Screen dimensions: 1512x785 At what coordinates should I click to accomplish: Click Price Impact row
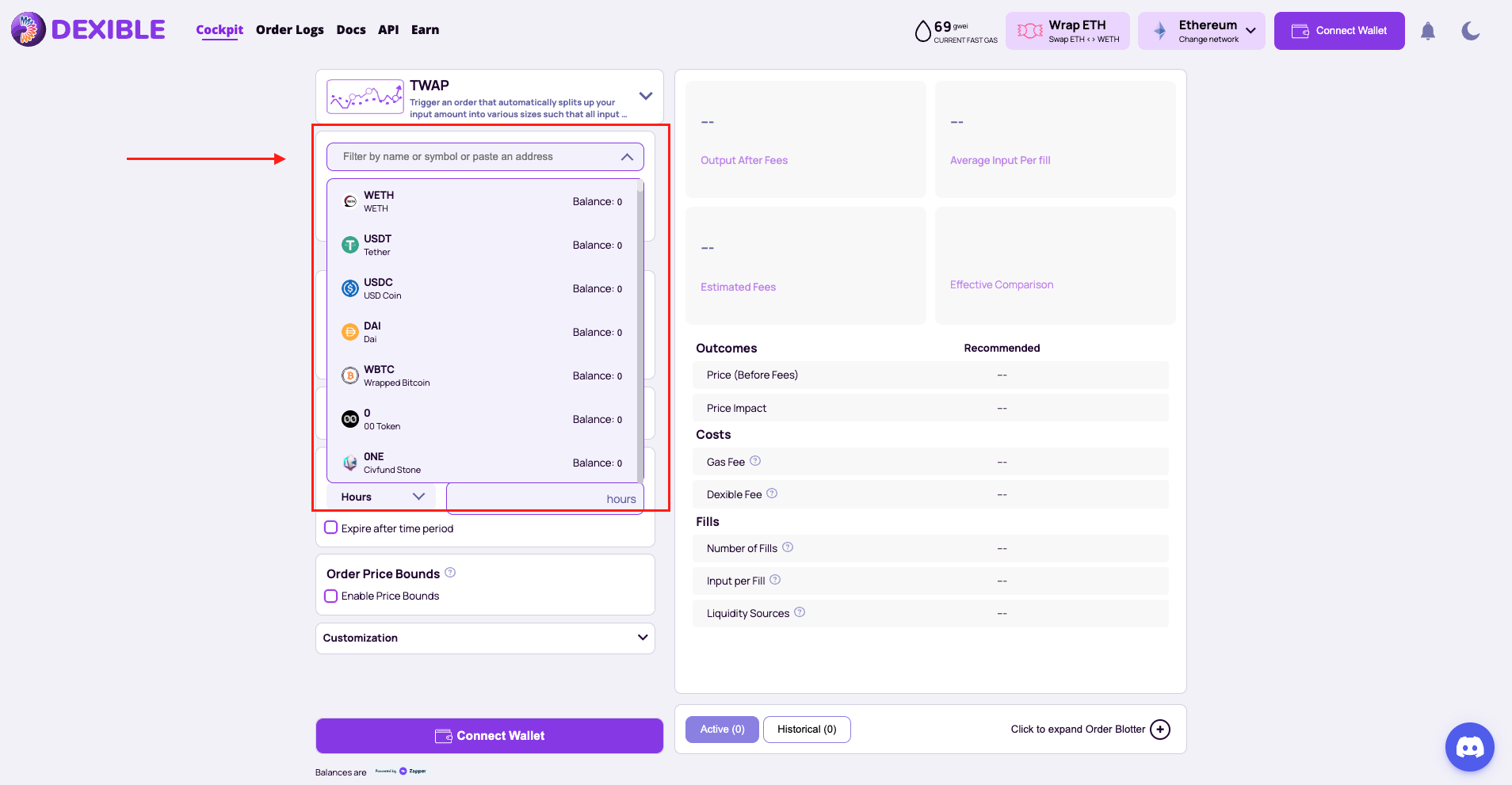pyautogui.click(x=930, y=408)
